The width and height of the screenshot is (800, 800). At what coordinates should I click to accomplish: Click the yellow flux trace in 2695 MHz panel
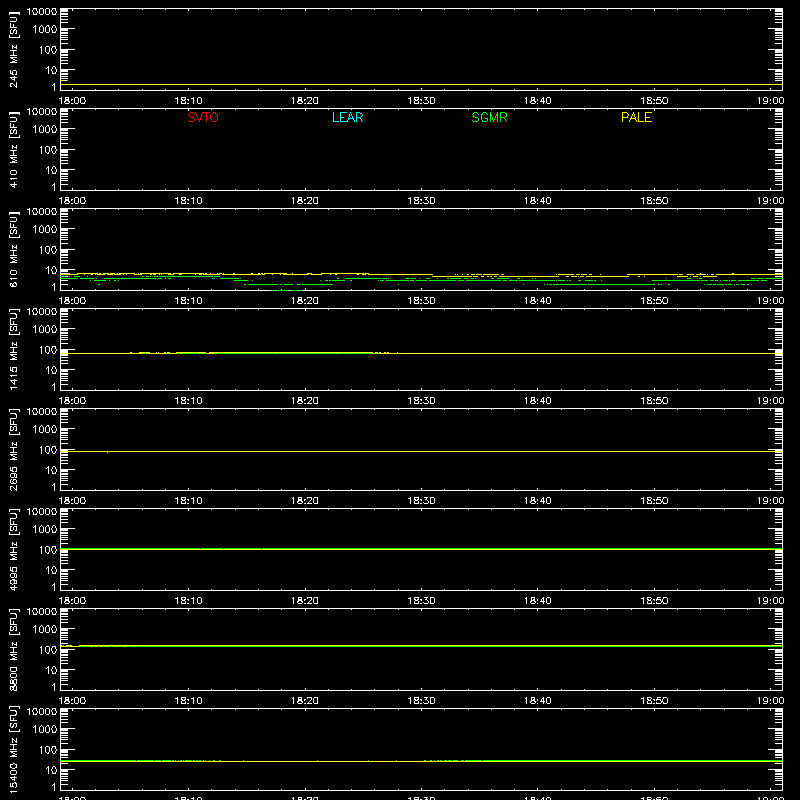point(421,452)
